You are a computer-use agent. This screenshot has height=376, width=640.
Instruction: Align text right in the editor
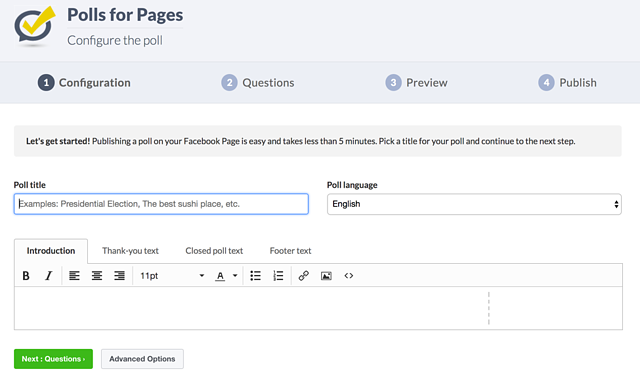[x=119, y=276]
